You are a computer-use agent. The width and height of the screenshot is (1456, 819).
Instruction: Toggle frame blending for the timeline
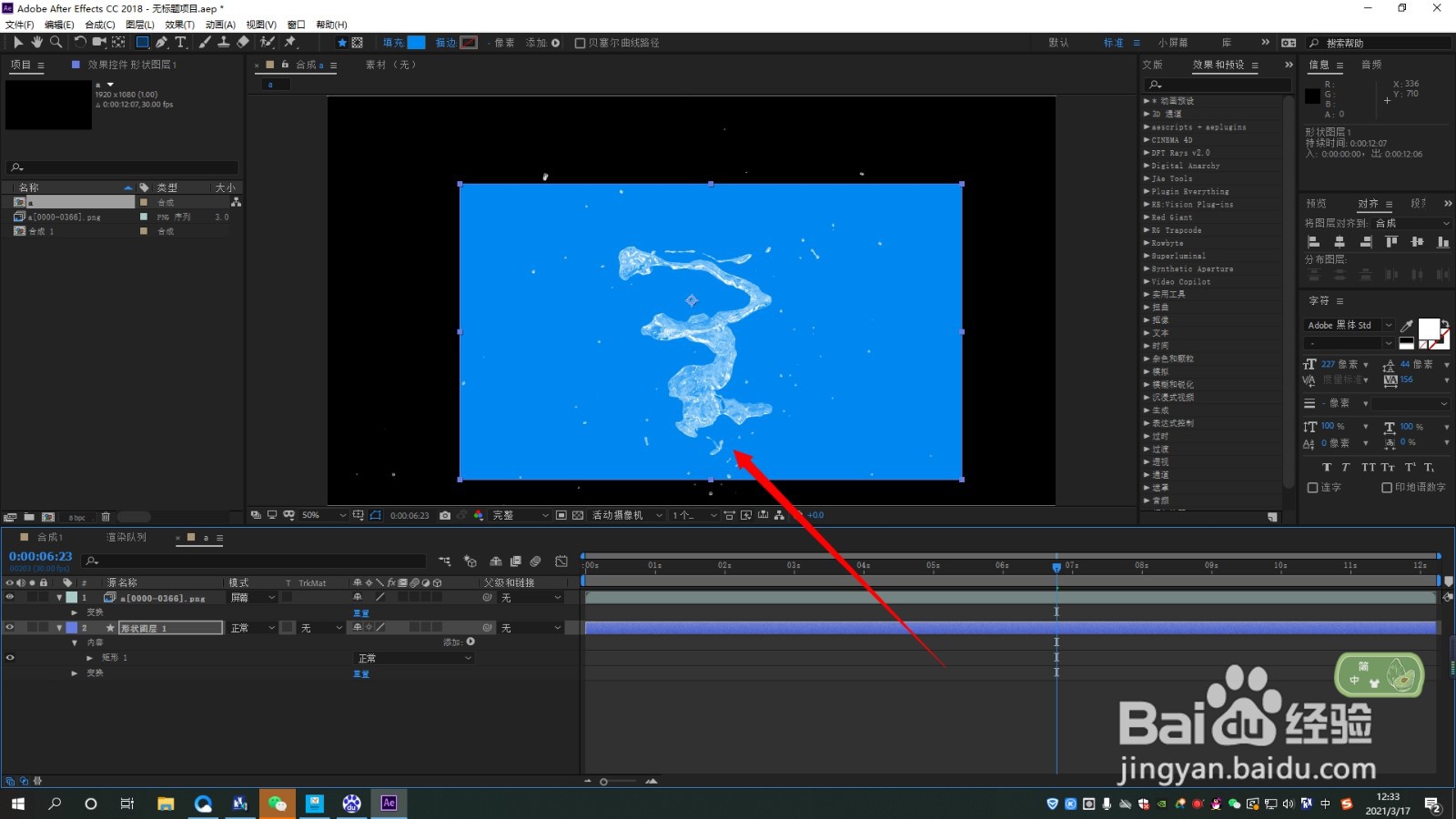pyautogui.click(x=516, y=561)
